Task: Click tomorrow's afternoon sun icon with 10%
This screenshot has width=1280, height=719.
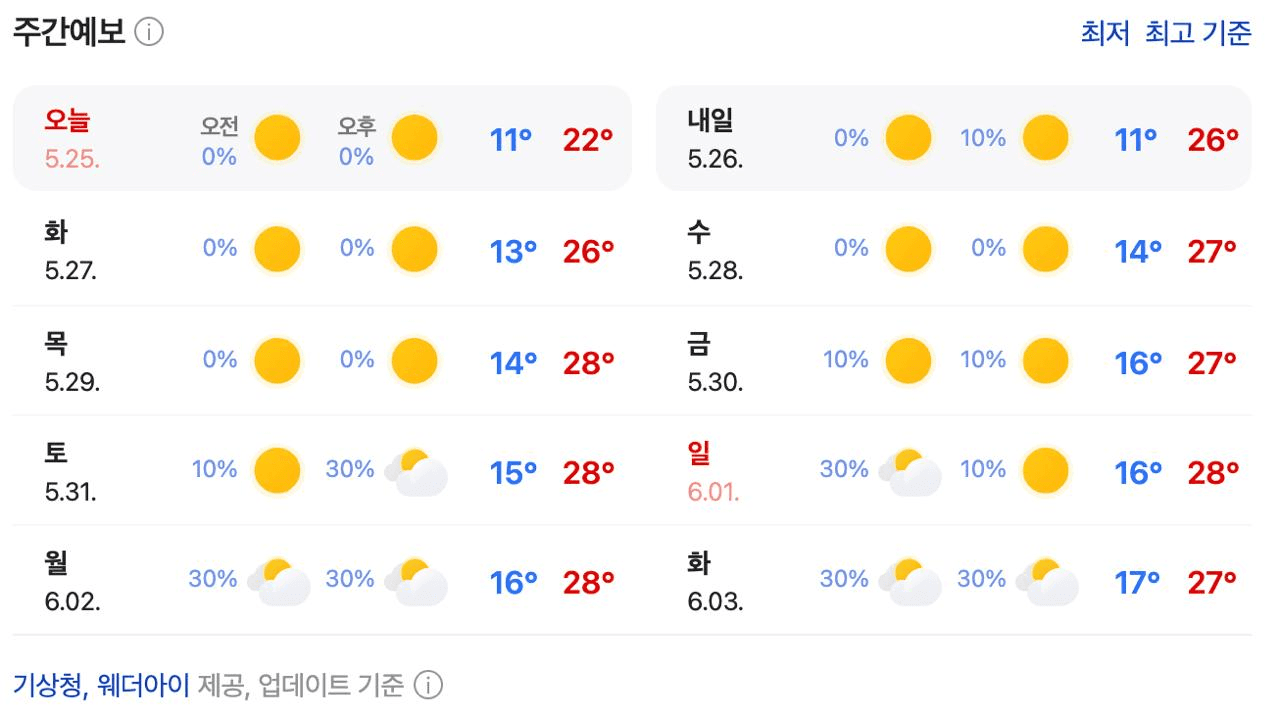Action: 1046,138
